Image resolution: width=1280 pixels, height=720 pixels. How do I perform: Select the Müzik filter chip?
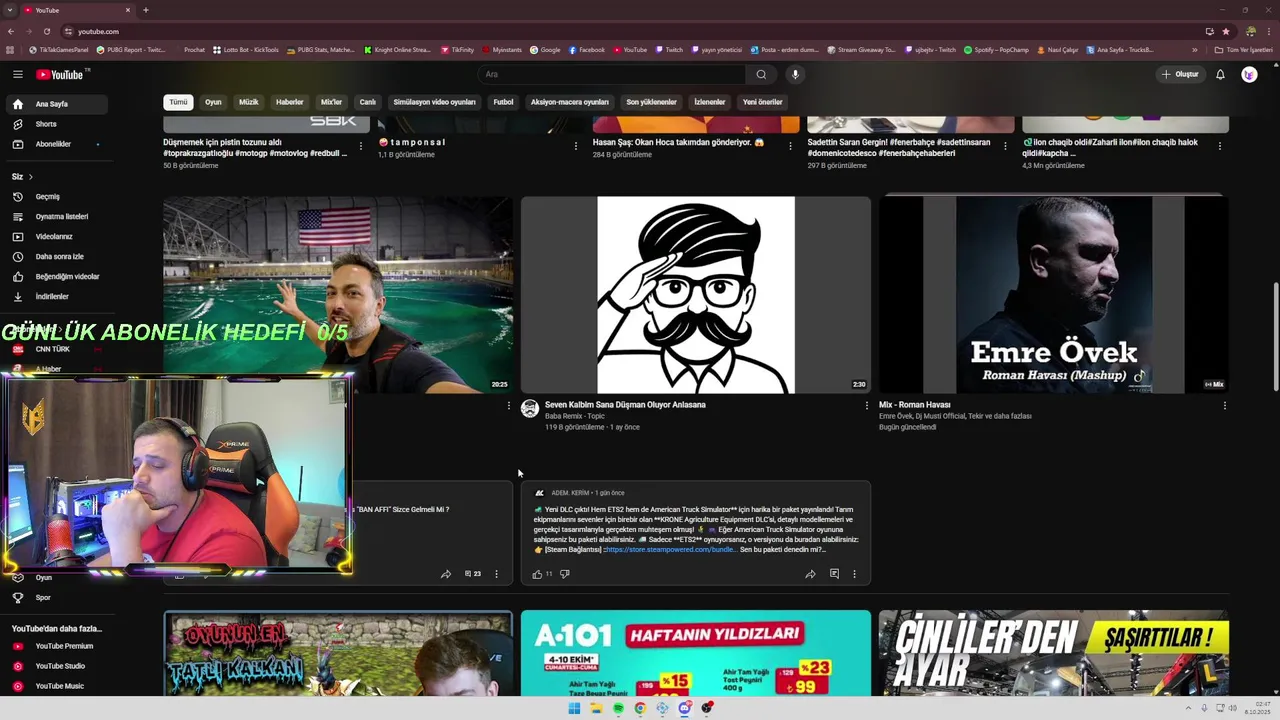tap(249, 102)
